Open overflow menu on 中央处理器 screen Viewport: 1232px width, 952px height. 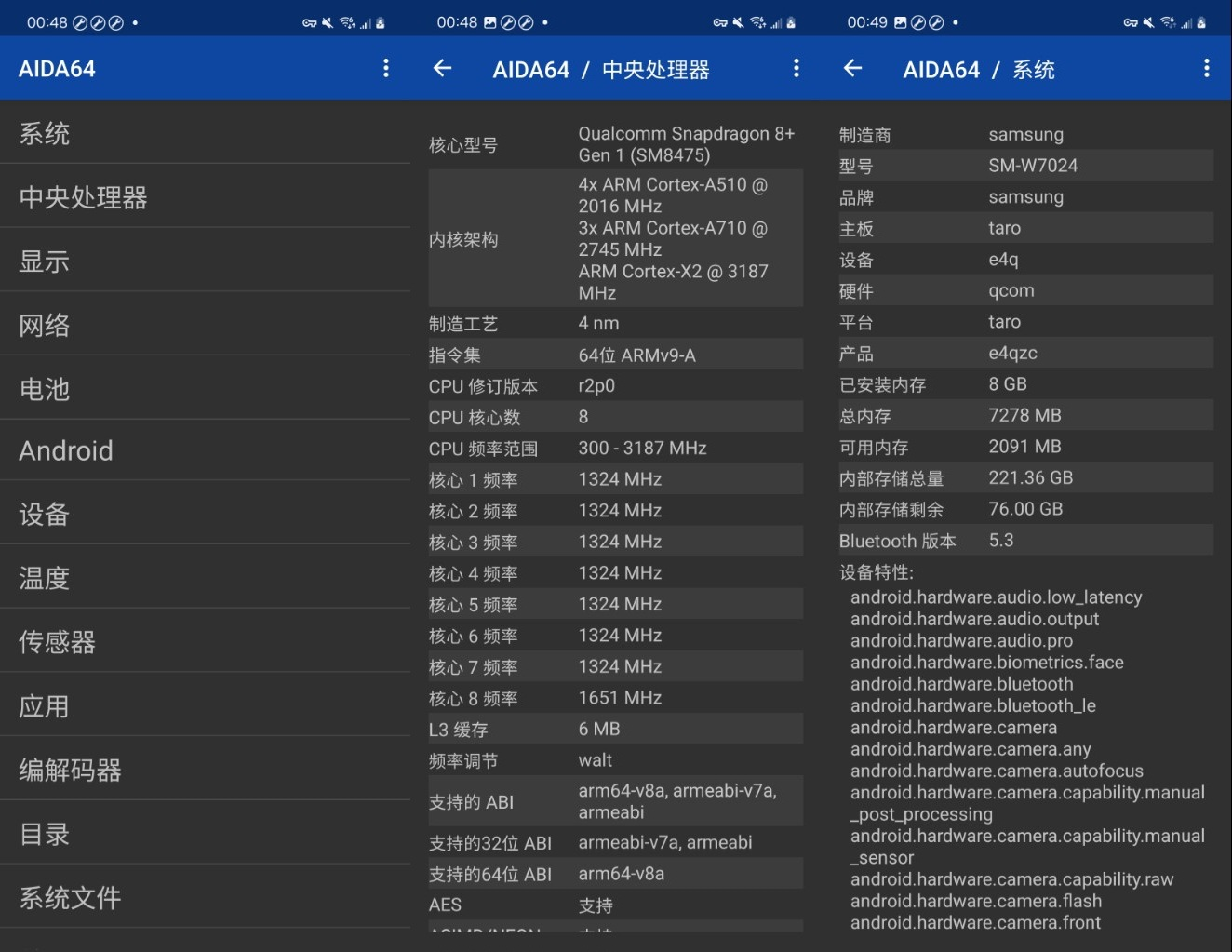pos(796,68)
